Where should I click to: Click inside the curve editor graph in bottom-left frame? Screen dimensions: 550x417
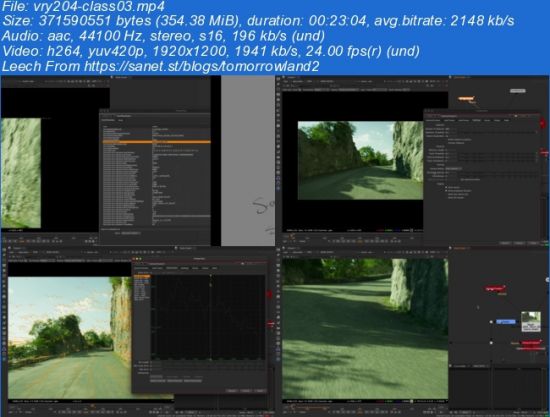(208, 317)
